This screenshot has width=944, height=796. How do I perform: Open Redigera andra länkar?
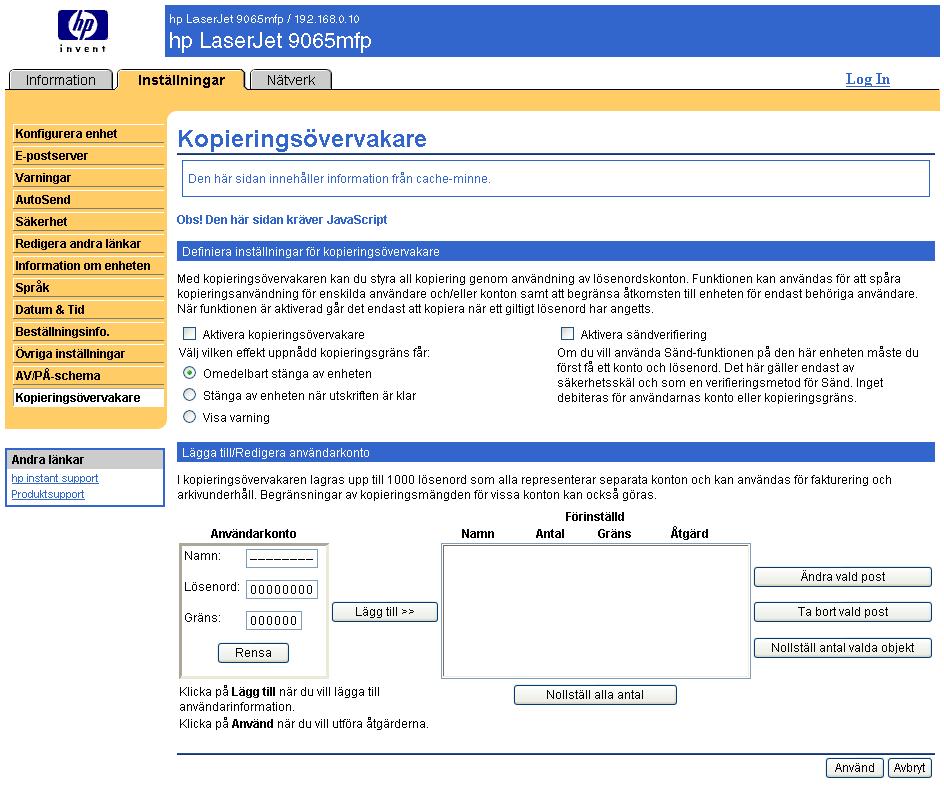tap(88, 243)
